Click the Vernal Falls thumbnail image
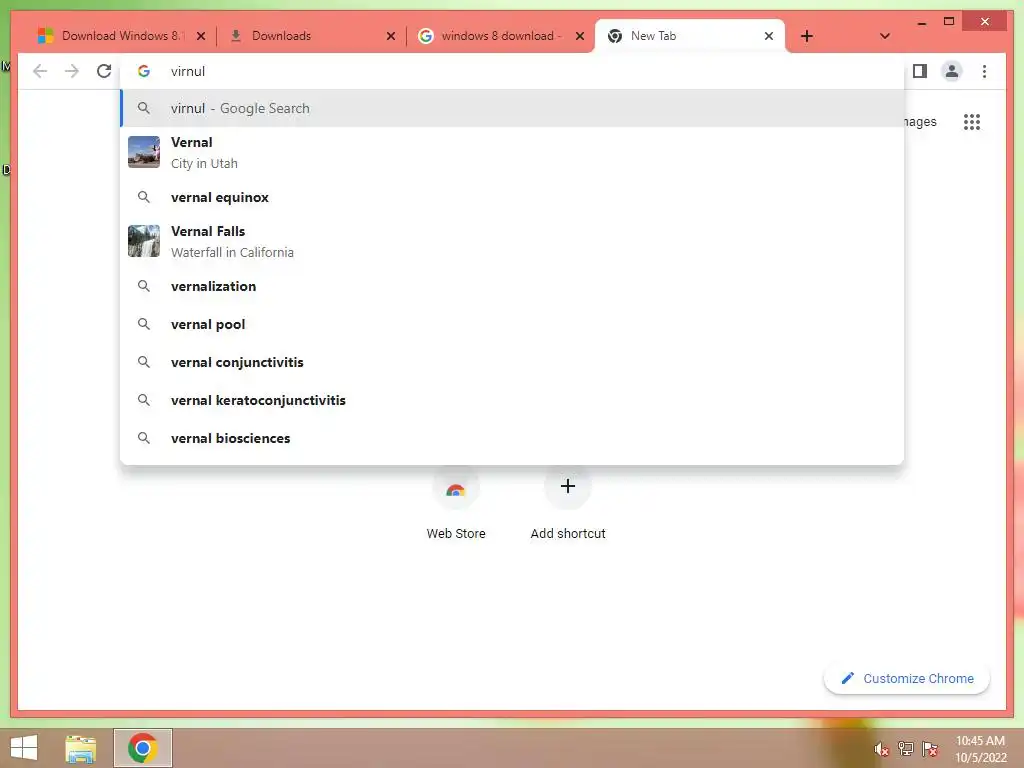 [x=144, y=241]
